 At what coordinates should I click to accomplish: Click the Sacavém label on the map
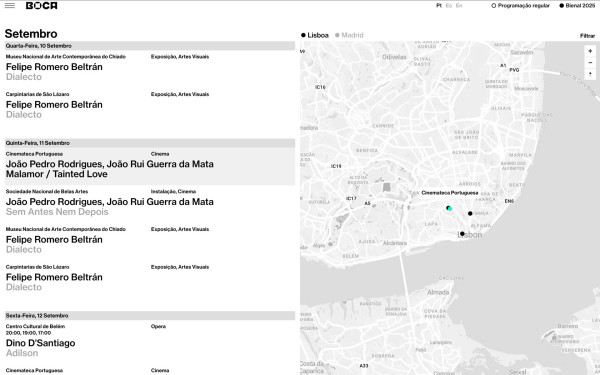[522, 52]
